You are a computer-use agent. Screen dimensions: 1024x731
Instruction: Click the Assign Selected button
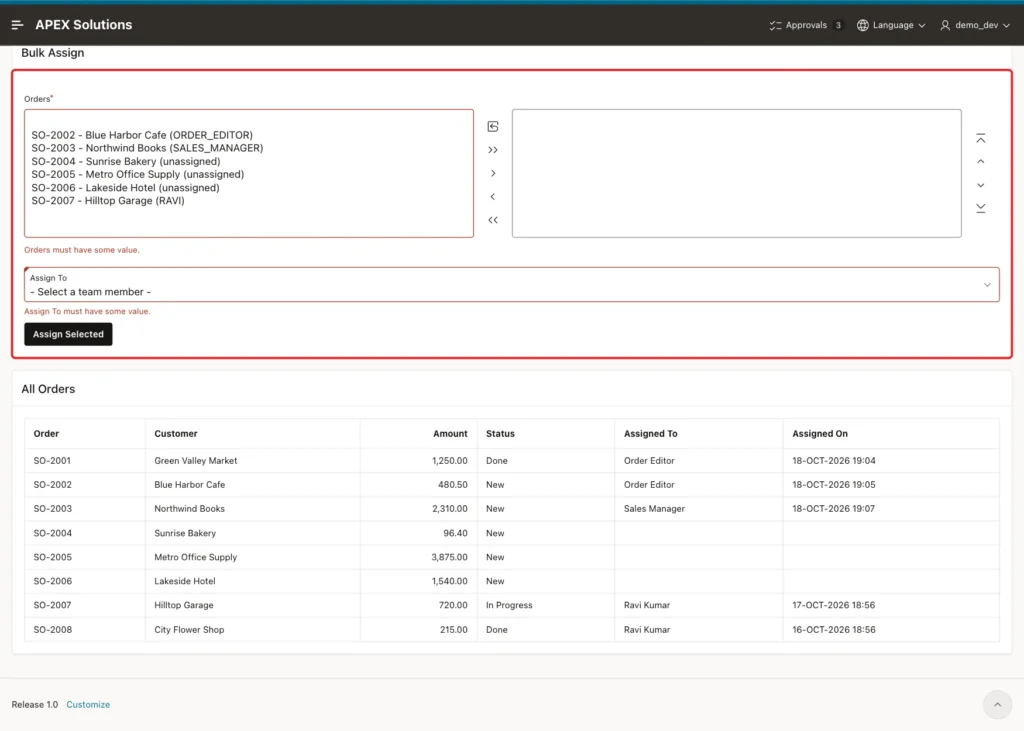click(x=68, y=334)
